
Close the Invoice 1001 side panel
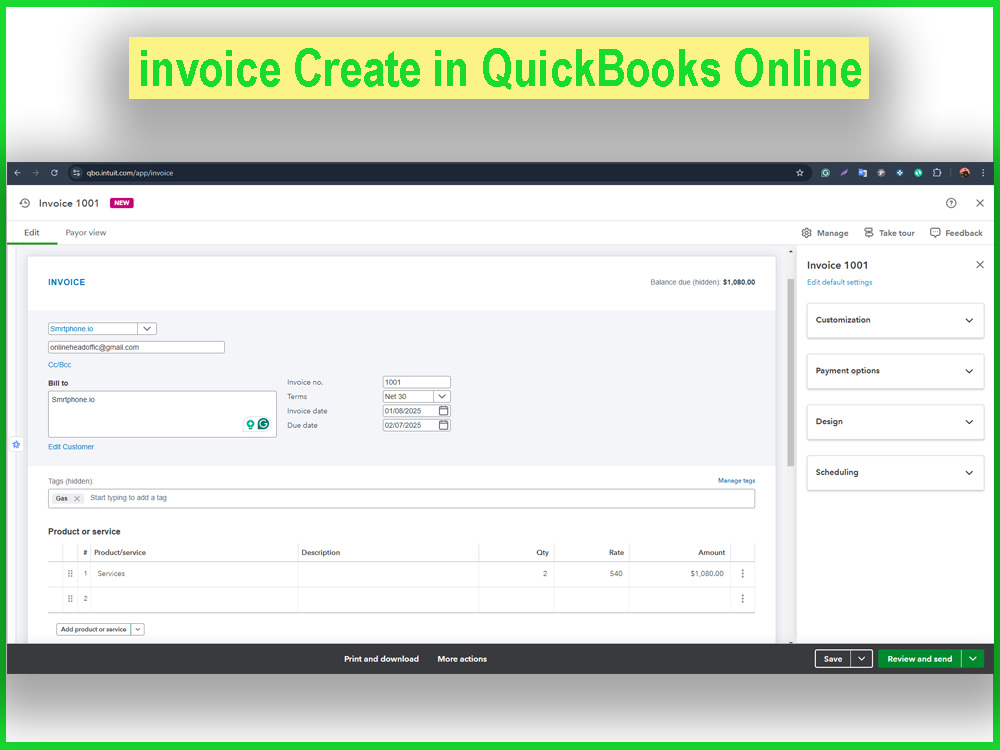(980, 265)
